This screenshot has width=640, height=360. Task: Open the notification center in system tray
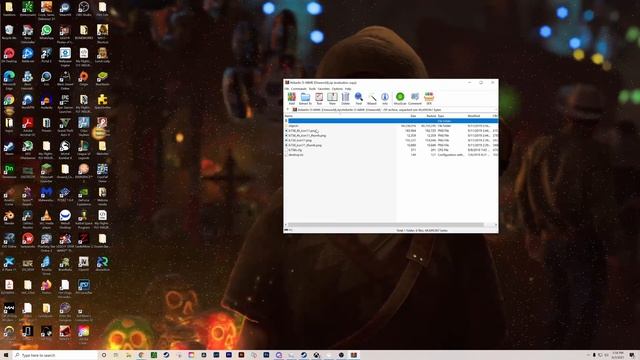[632, 355]
